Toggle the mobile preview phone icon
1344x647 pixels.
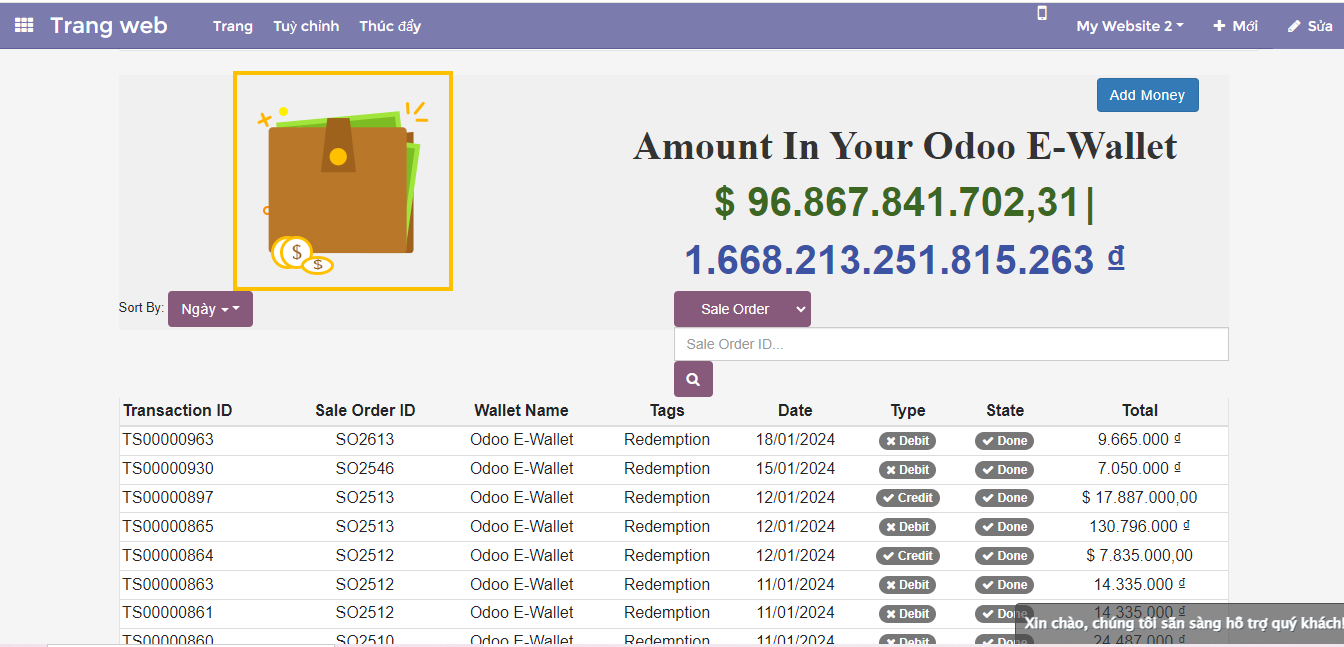click(x=1042, y=13)
